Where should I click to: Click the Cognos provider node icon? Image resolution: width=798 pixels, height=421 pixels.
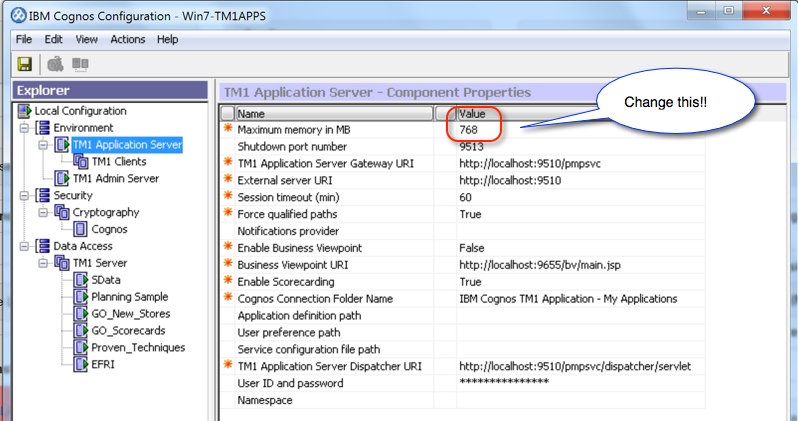pos(81,229)
